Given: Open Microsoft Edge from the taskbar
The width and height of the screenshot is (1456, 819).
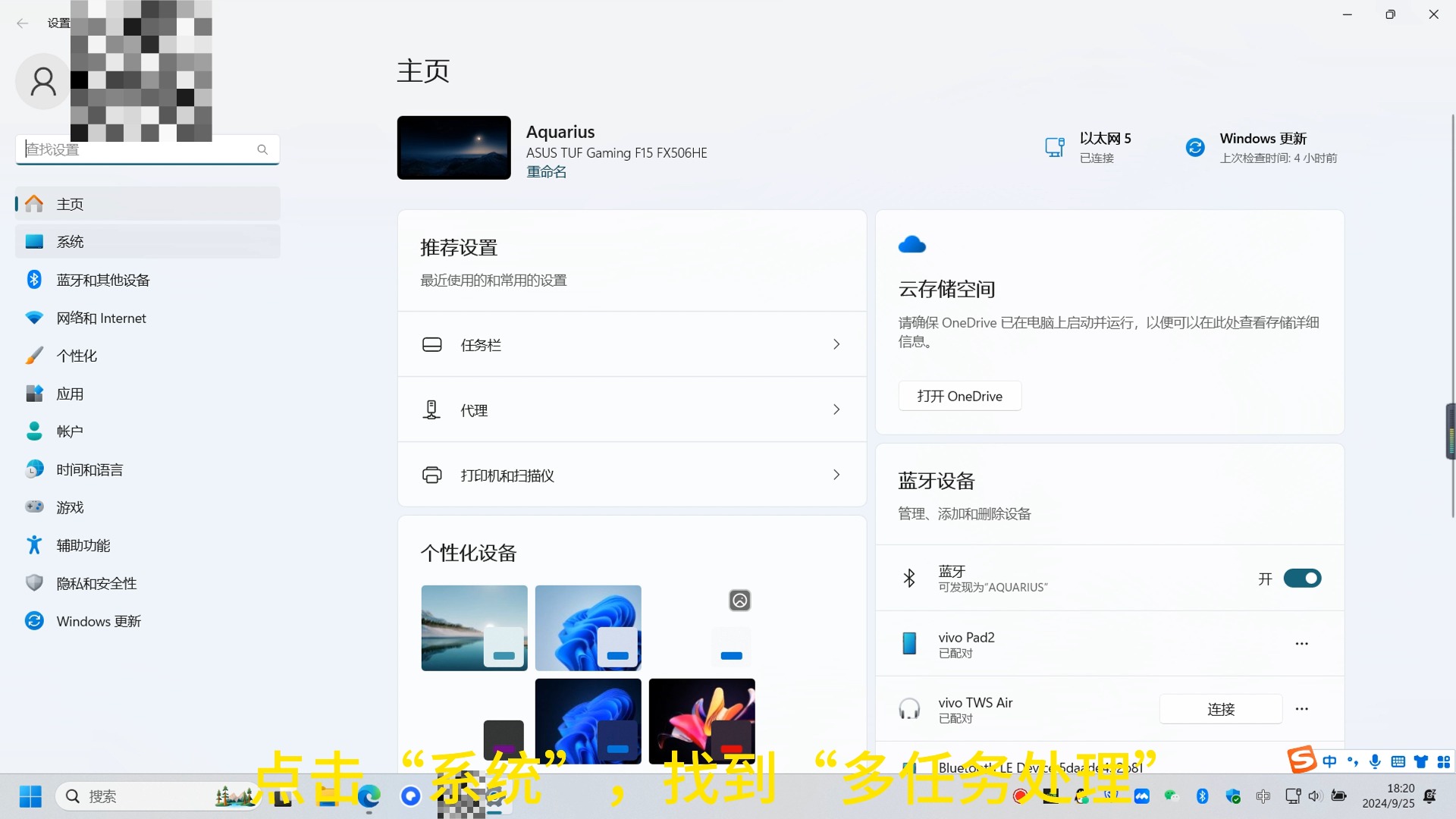Looking at the screenshot, I should pos(369,796).
